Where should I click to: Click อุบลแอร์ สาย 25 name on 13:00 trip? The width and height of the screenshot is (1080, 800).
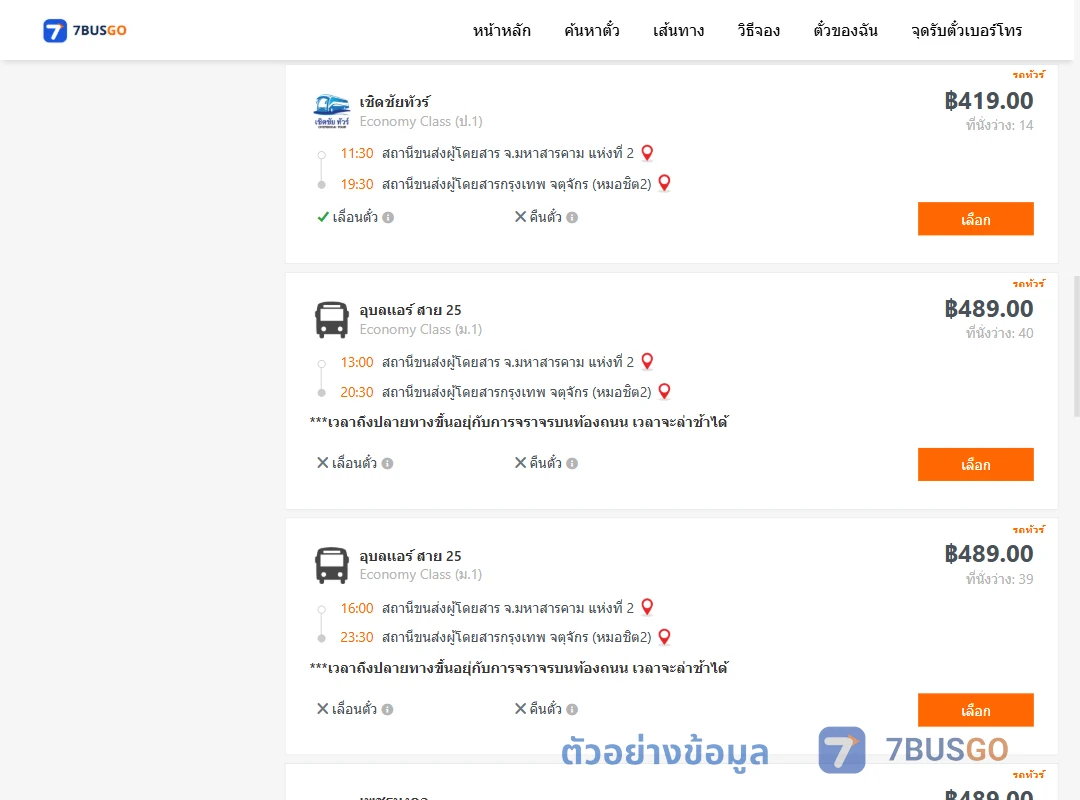pyautogui.click(x=411, y=310)
